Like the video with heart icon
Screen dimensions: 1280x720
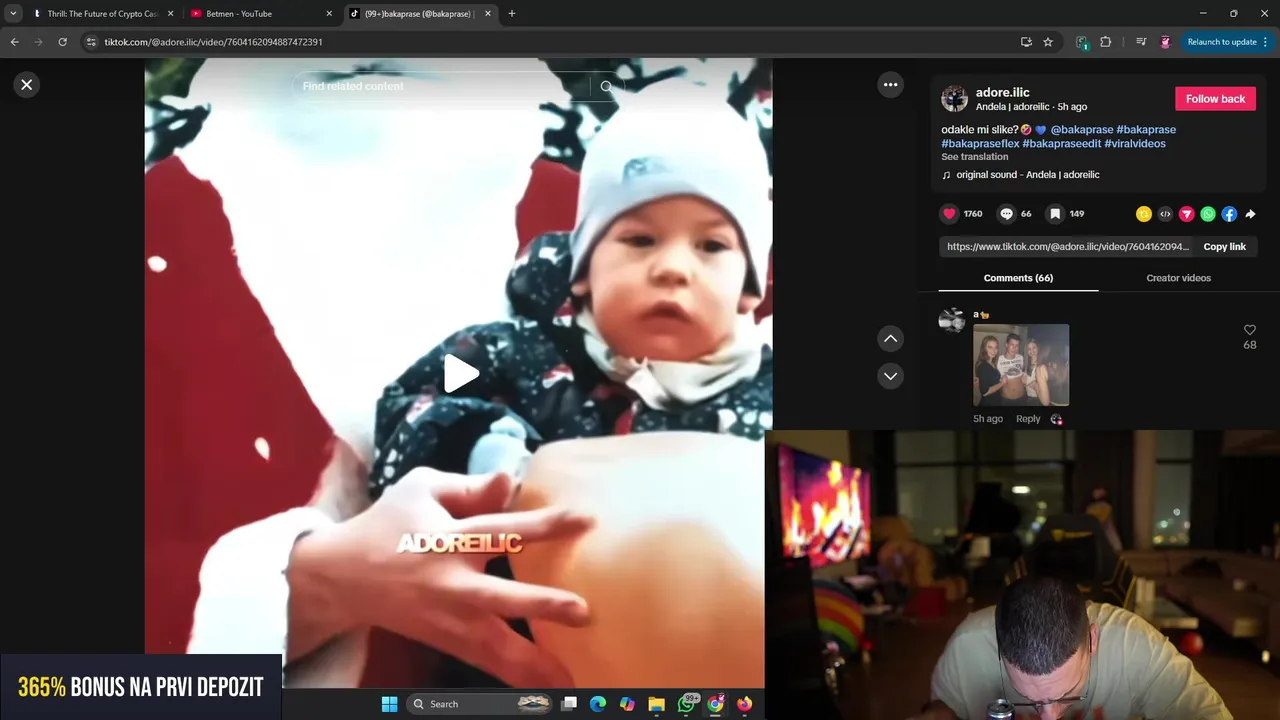coord(949,214)
